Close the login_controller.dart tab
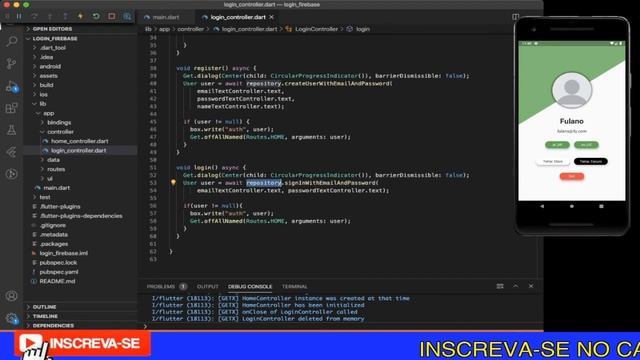640x360 pixels. tap(271, 17)
